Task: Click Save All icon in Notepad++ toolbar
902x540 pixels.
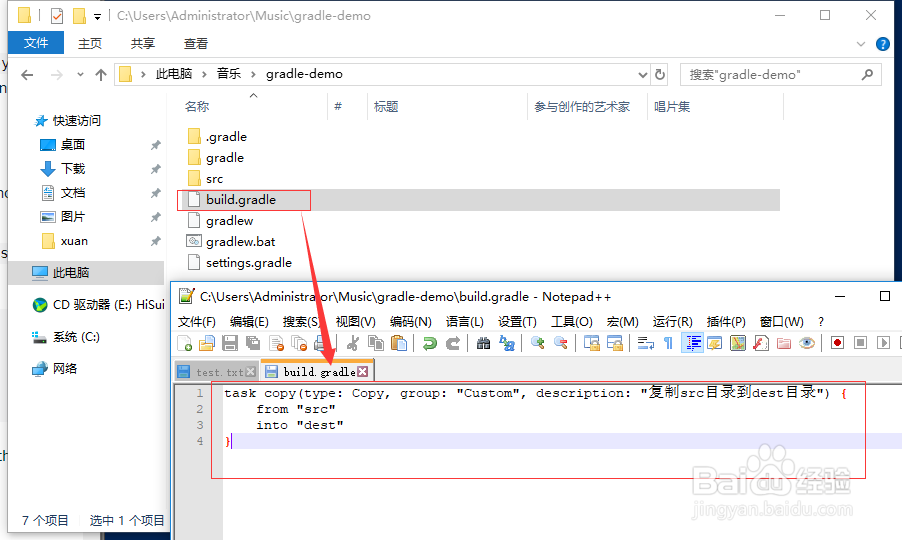Action: click(253, 343)
